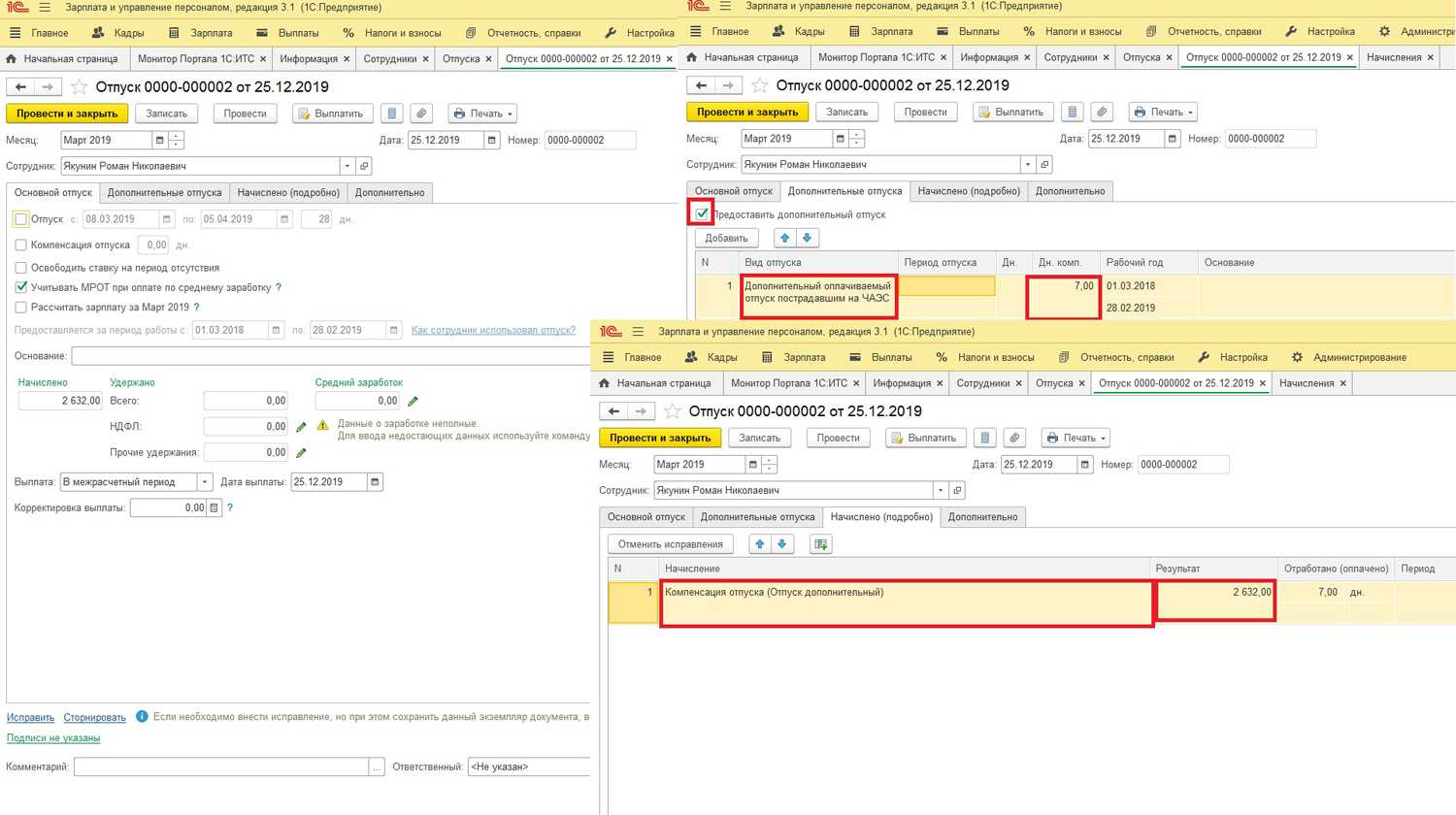The image size is (1456, 815).
Task: Click the Отменить исправления button
Action: point(671,544)
